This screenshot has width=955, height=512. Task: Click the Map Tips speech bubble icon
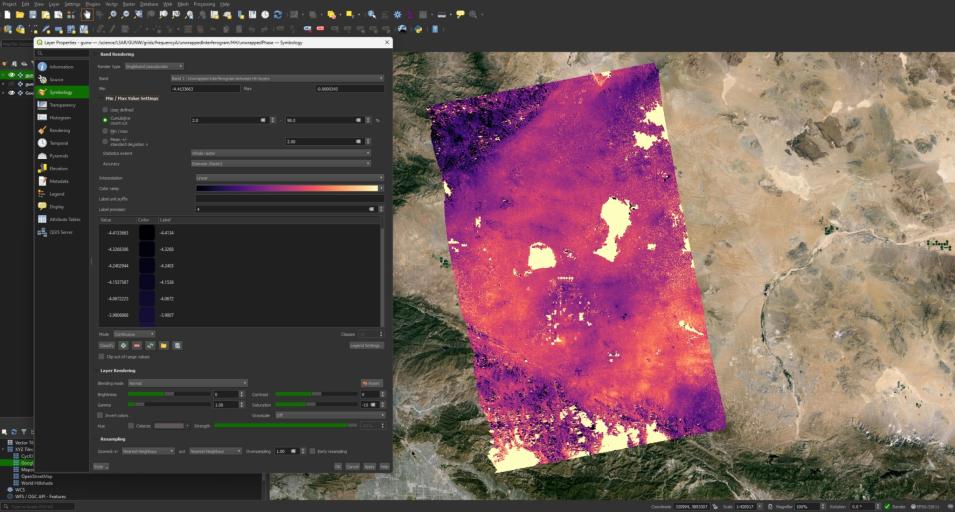(460, 15)
